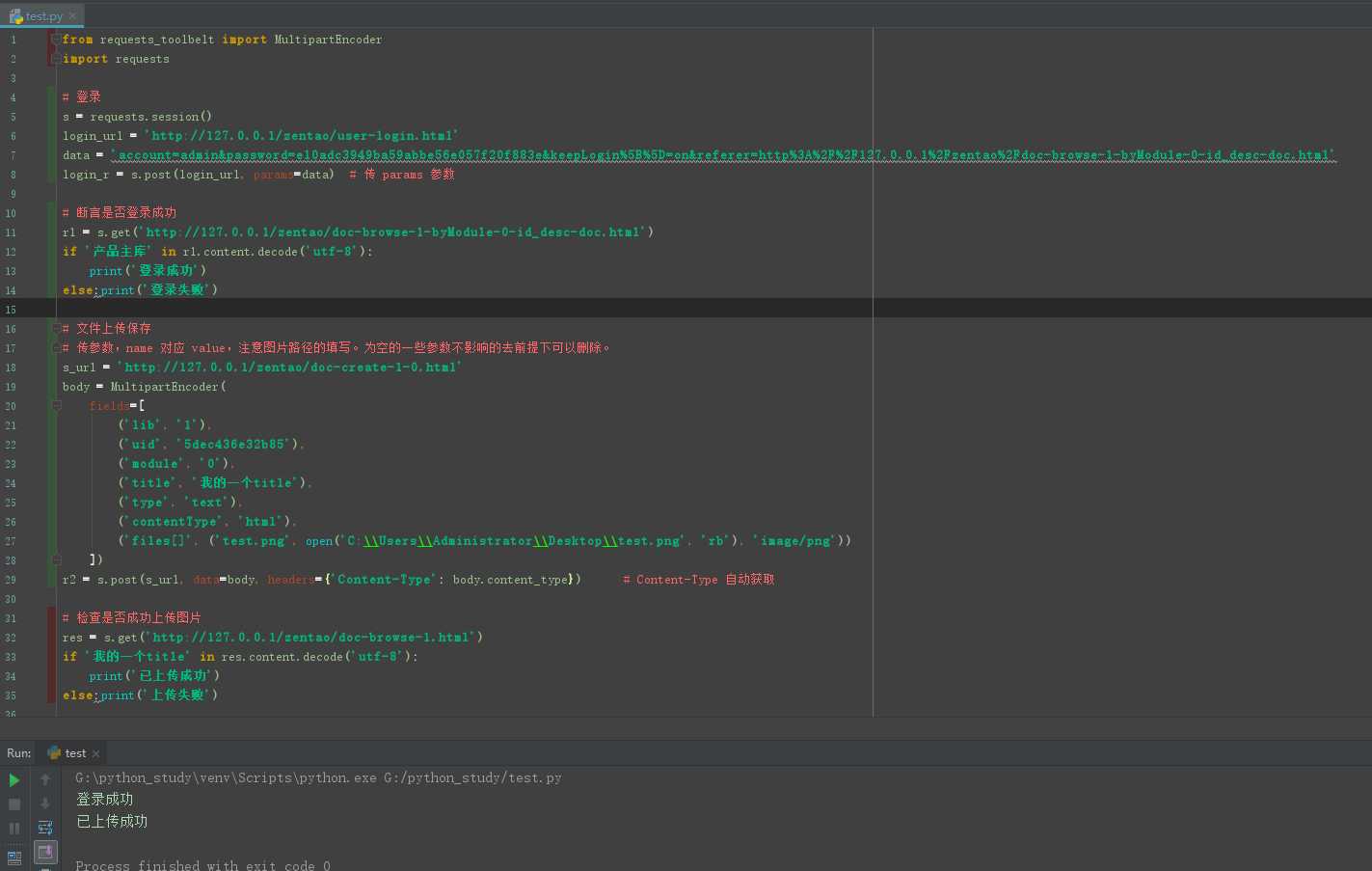Click the '# 断言是否登录成功' comment
The width and height of the screenshot is (1372, 871).
click(x=120, y=213)
